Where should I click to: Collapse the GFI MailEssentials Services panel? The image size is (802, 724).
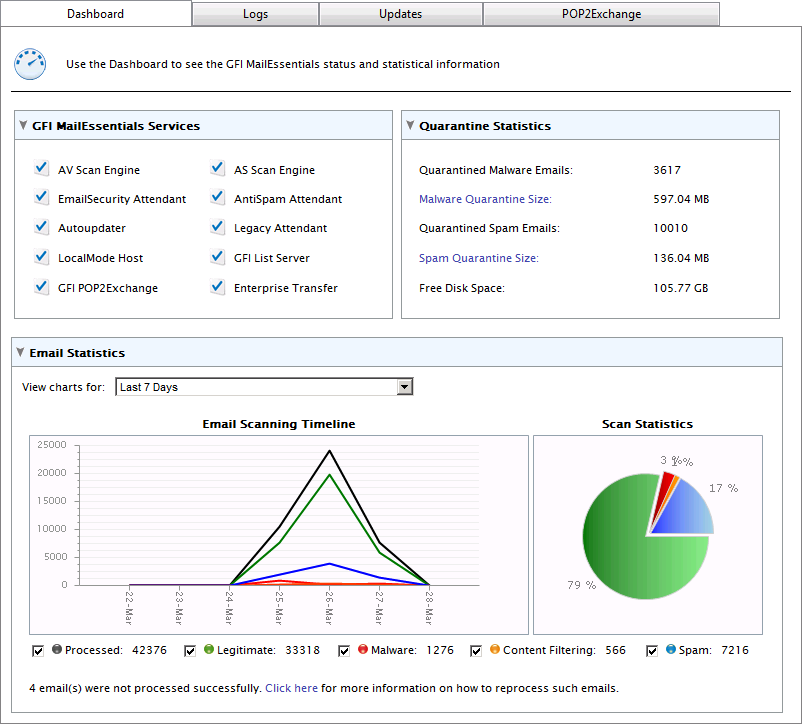(x=23, y=125)
